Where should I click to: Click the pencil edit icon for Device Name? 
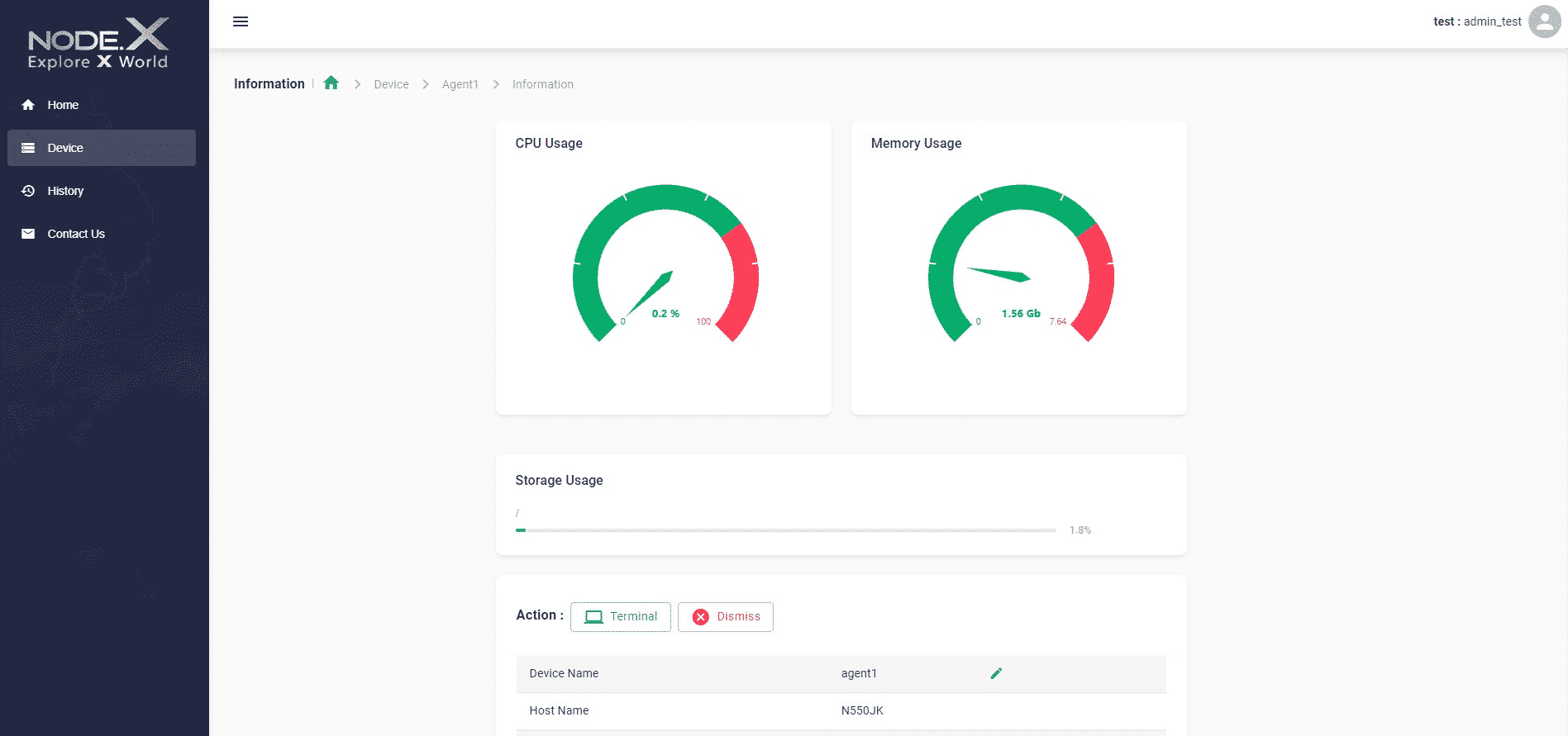coord(996,673)
